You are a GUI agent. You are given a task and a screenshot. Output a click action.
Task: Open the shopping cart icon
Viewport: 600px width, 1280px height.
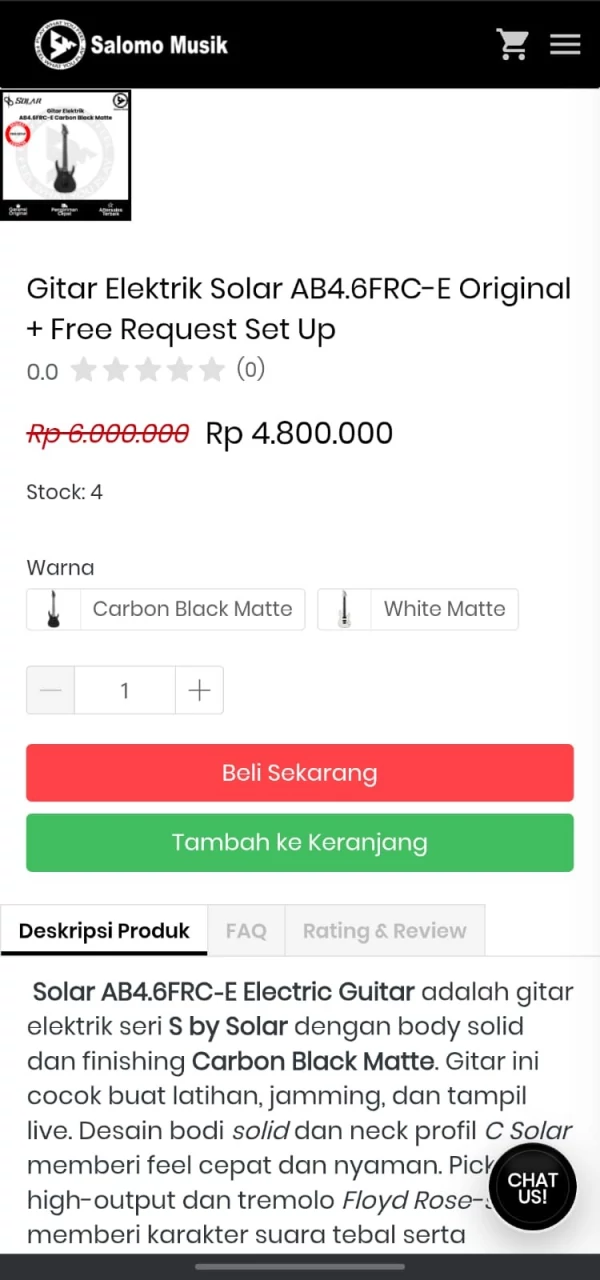click(x=513, y=44)
